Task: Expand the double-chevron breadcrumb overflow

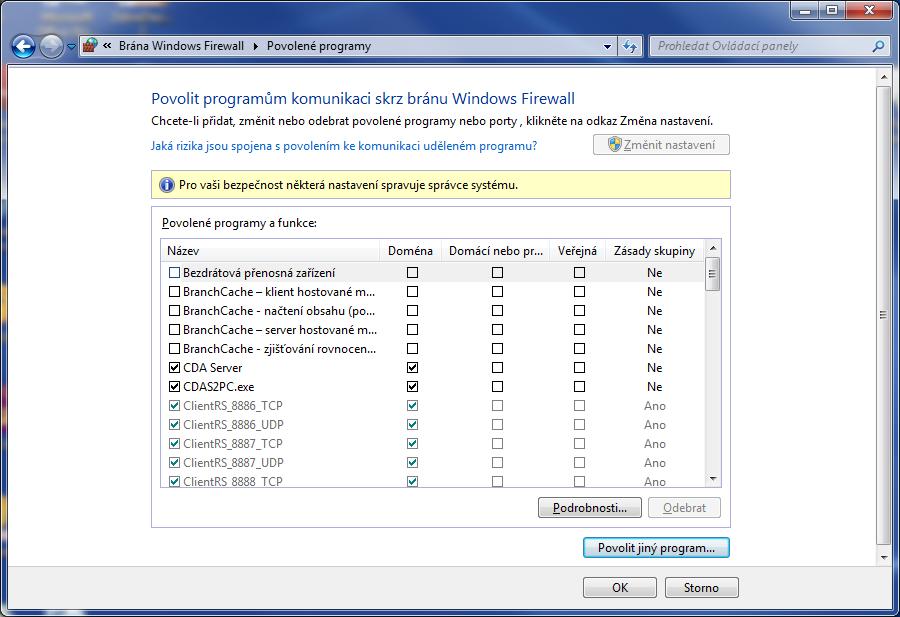Action: click(107, 46)
